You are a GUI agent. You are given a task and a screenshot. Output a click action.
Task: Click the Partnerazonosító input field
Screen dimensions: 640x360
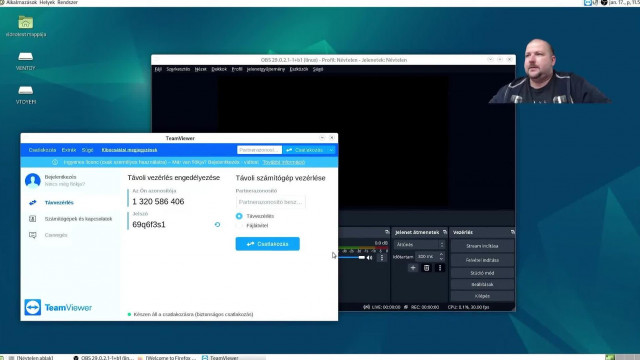[270, 202]
